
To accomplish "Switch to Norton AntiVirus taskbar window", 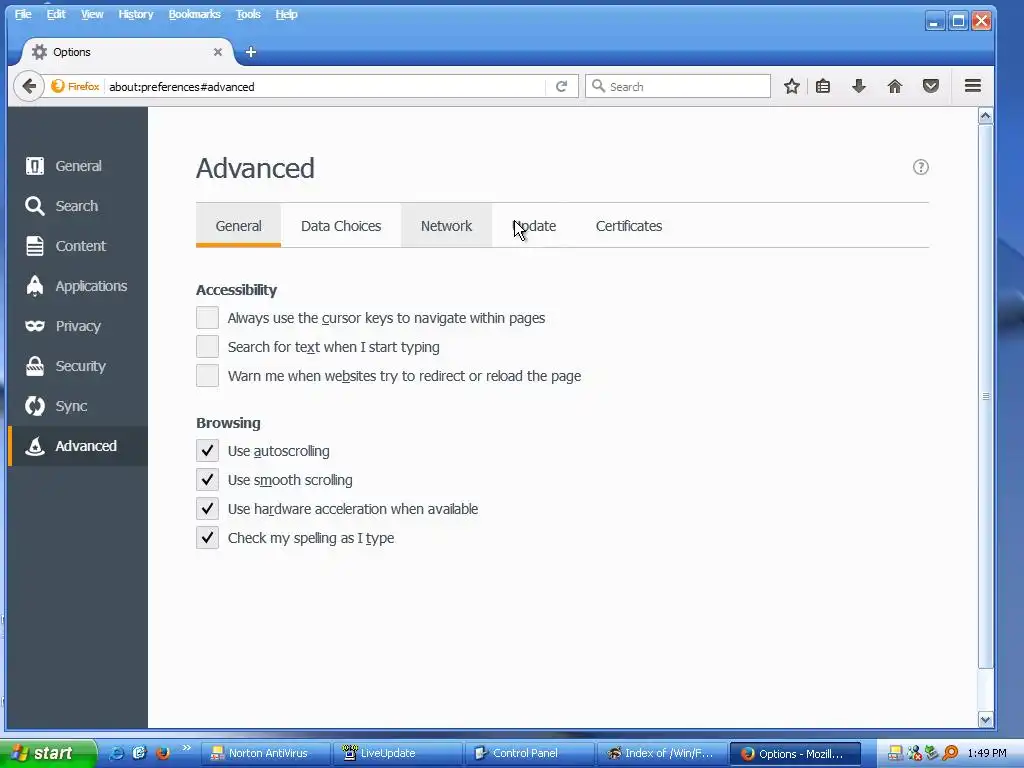I will coord(265,753).
